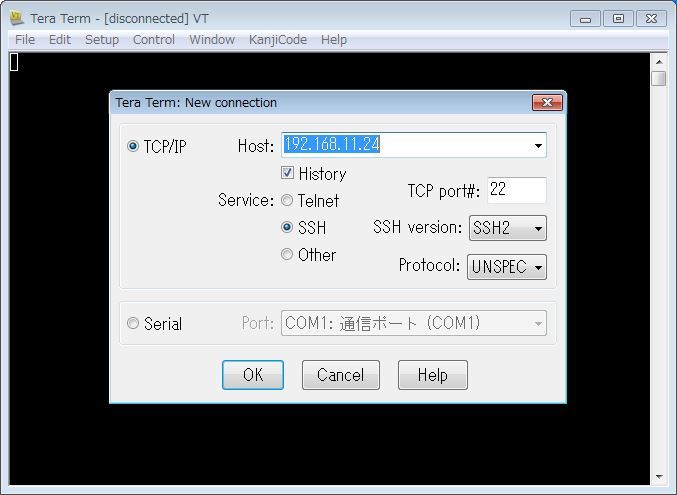Close the main Tera Term window

point(651,19)
